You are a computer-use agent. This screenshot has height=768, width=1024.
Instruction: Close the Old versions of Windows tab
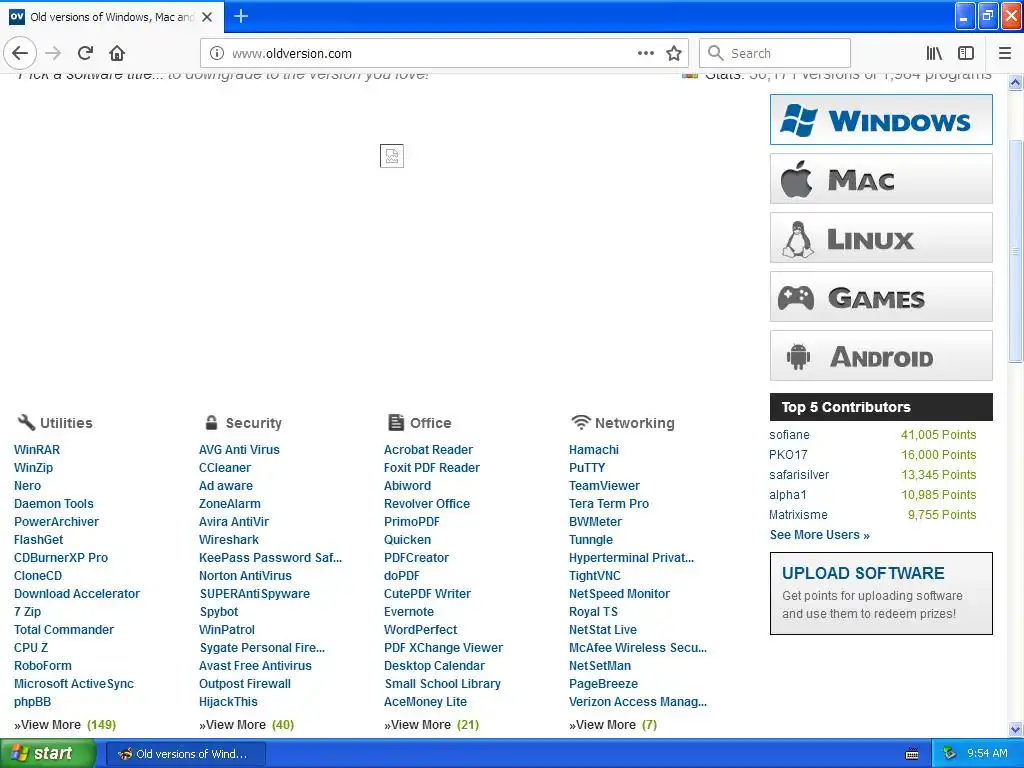coord(207,17)
